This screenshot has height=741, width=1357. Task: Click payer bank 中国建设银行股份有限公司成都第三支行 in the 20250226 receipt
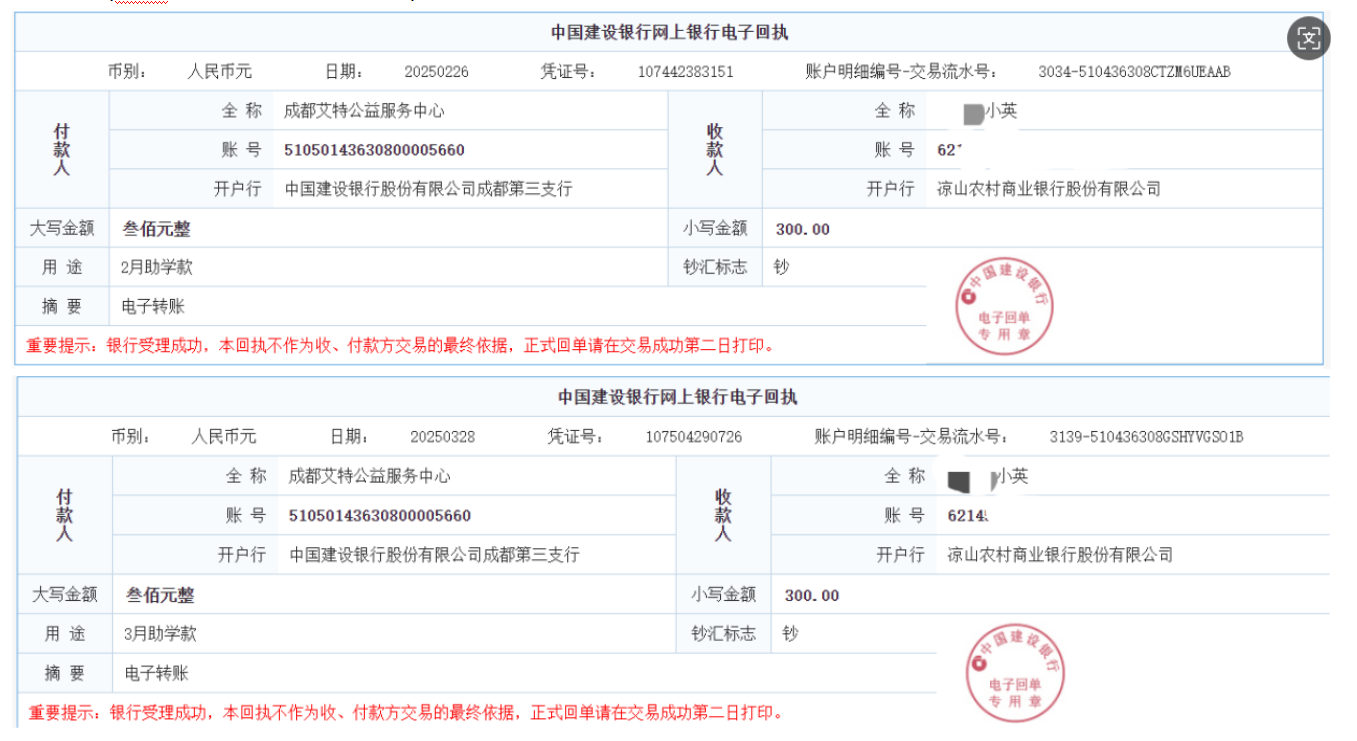pyautogui.click(x=429, y=189)
